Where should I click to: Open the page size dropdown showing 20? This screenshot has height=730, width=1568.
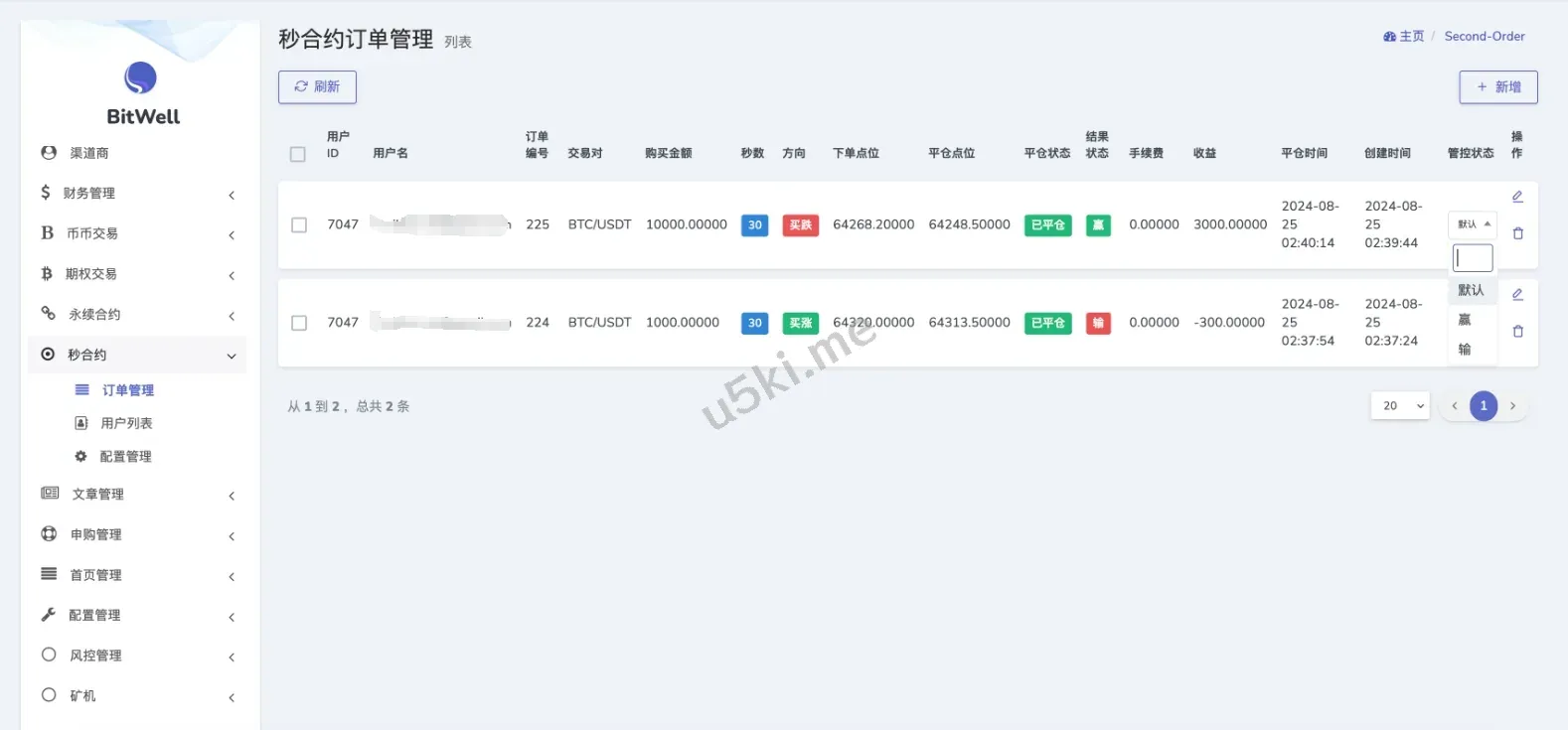click(1399, 406)
